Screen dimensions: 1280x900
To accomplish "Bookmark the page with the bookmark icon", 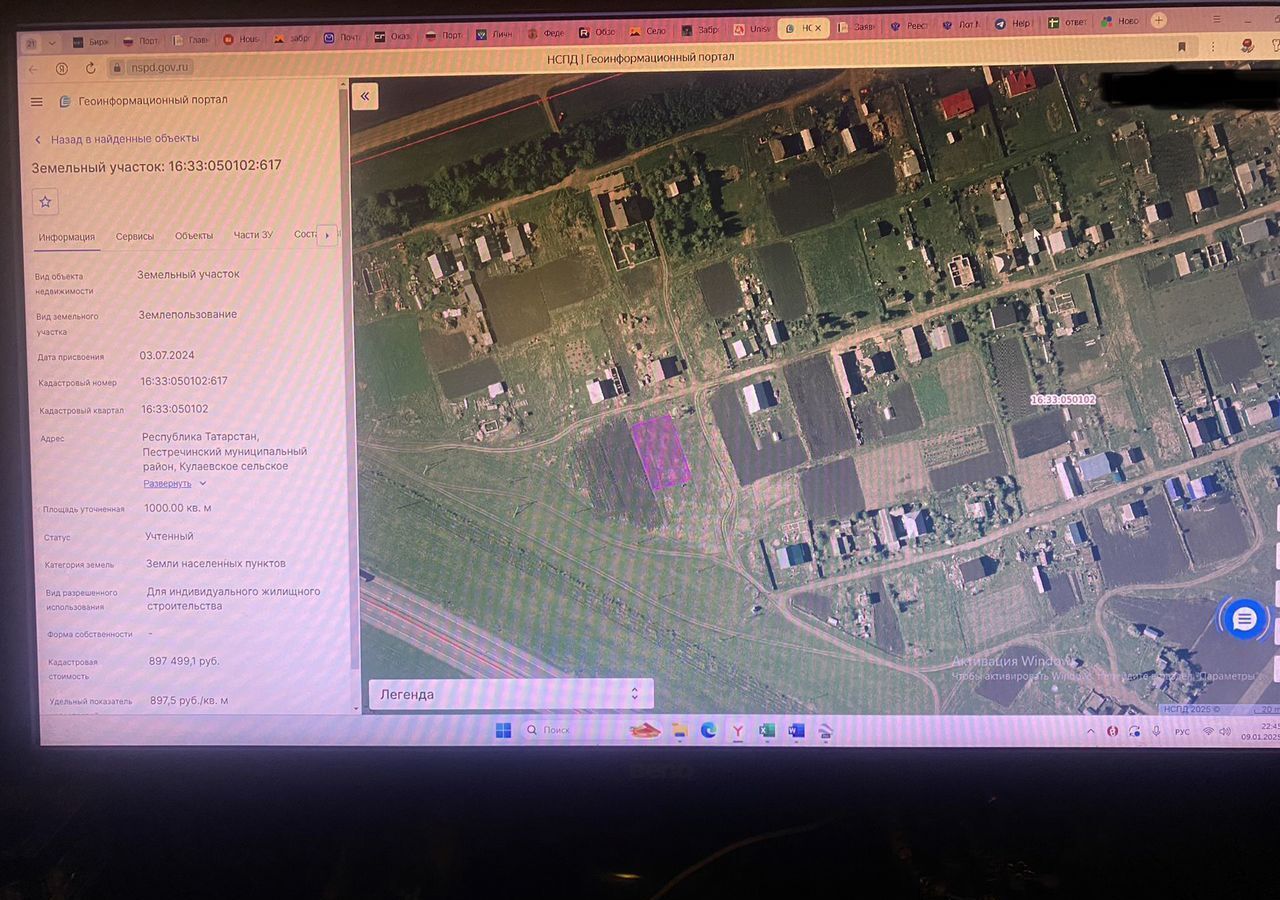I will click(x=1182, y=47).
